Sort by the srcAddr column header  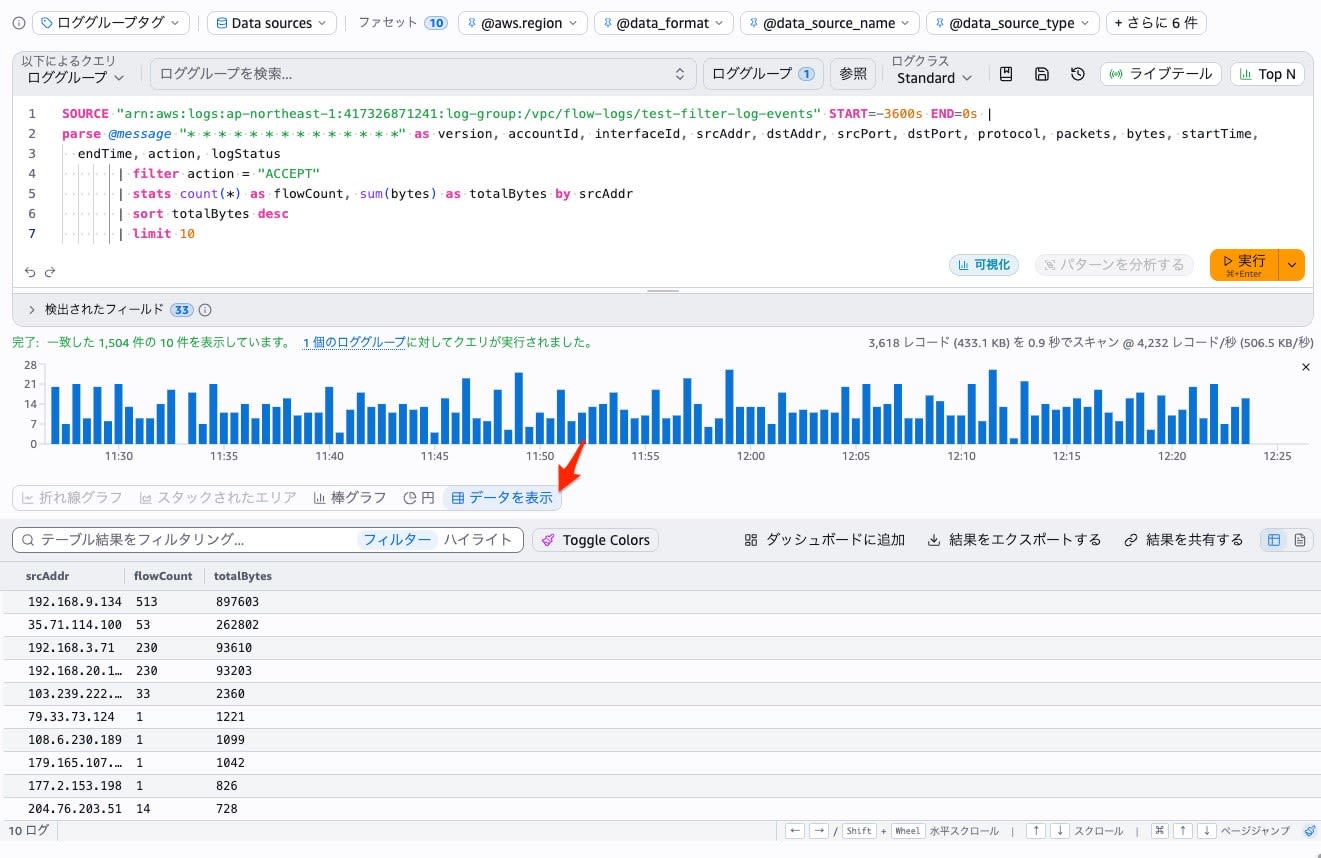pos(47,576)
